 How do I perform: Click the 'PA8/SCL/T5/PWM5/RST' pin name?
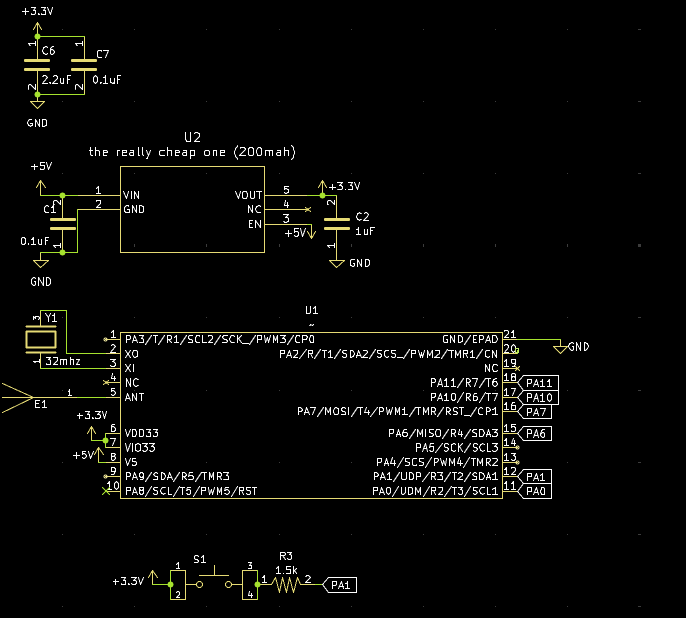(x=191, y=491)
